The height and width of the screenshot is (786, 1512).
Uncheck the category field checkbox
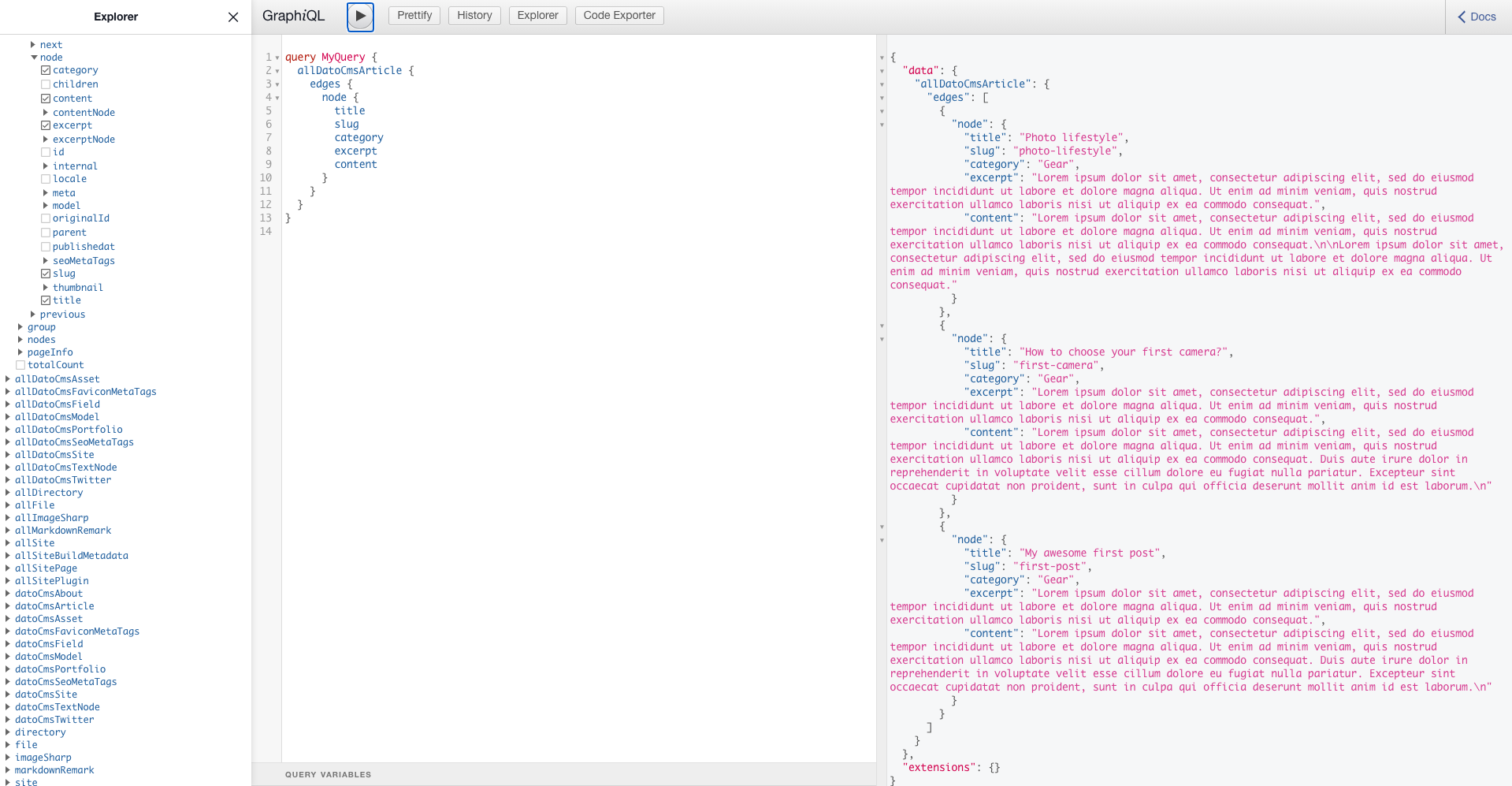coord(46,70)
